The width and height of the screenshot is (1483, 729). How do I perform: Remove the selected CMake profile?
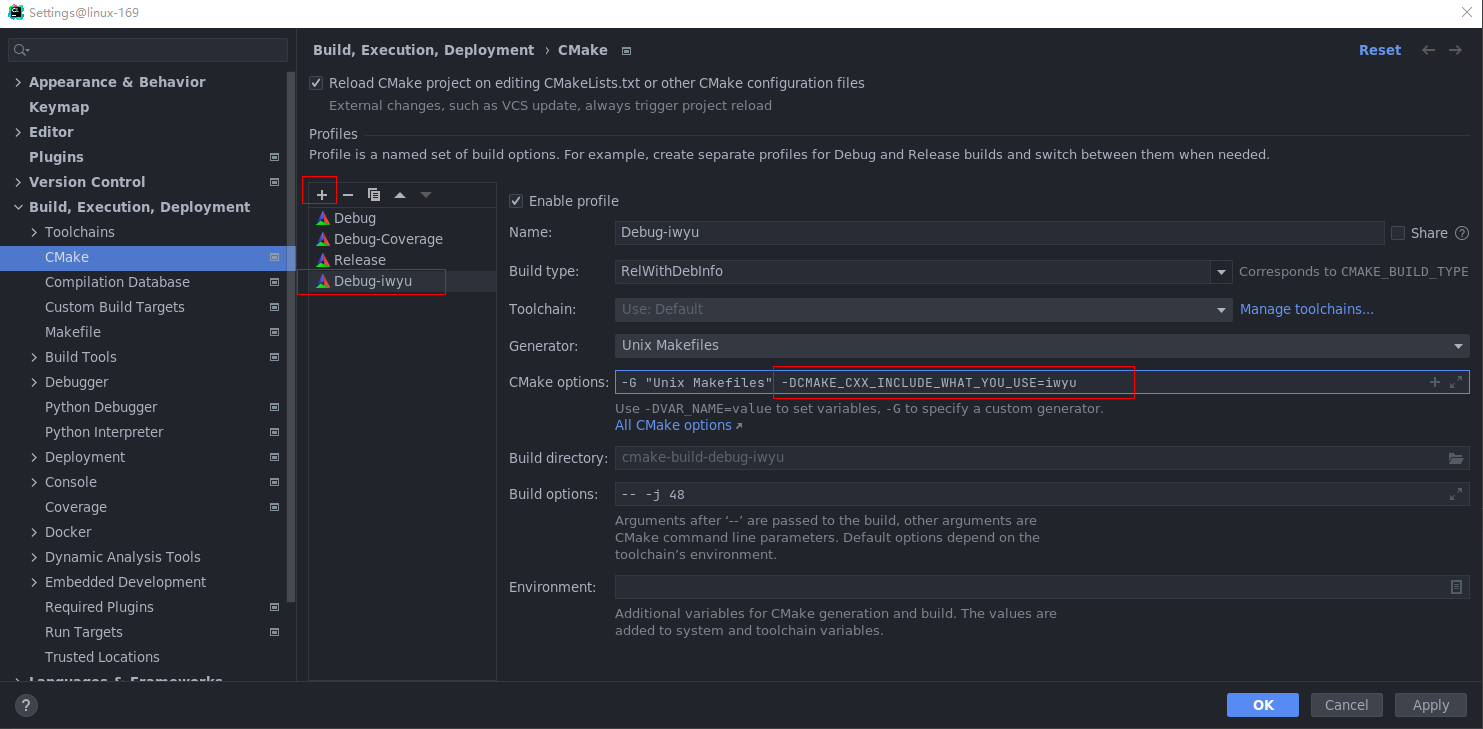[x=348, y=195]
